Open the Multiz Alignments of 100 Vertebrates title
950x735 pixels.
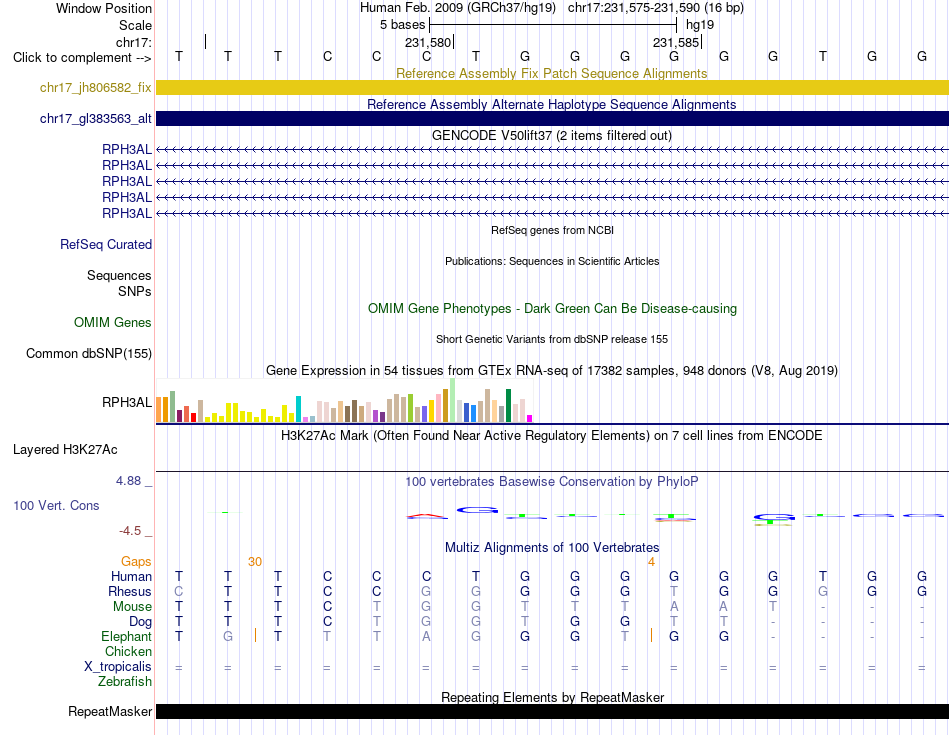pyautogui.click(x=551, y=548)
